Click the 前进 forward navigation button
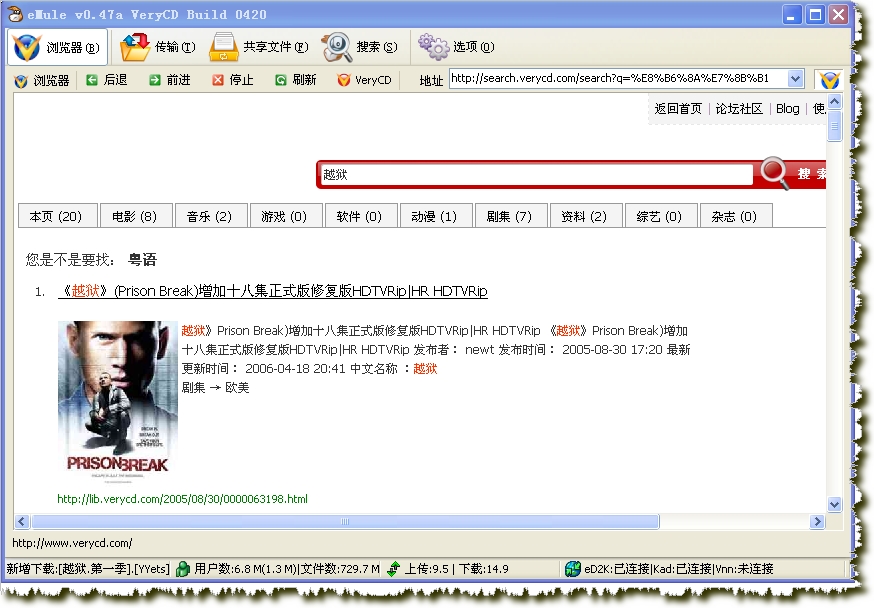Screen dimensions: 874x608 pyautogui.click(x=170, y=80)
